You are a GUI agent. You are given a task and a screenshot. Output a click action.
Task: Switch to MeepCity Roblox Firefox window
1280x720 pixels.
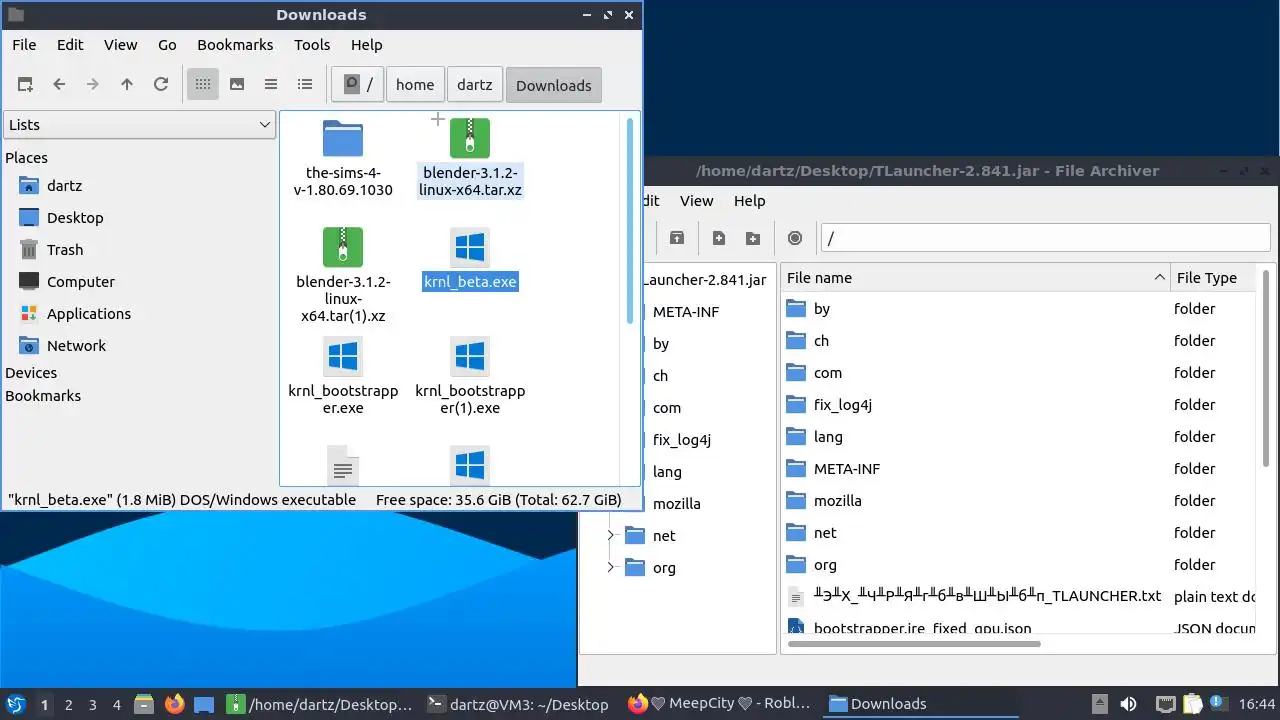[720, 704]
